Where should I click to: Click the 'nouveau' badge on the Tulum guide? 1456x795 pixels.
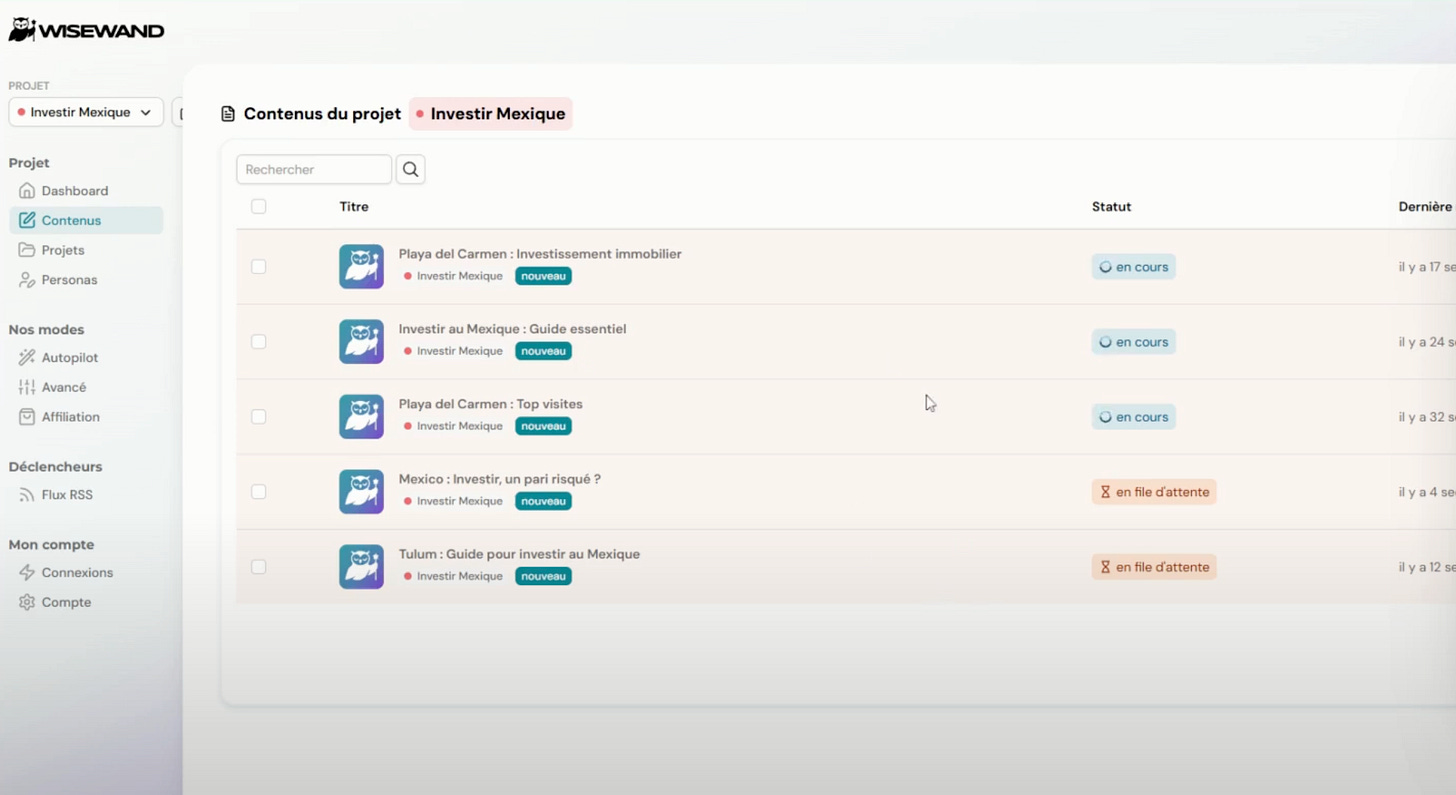543,576
